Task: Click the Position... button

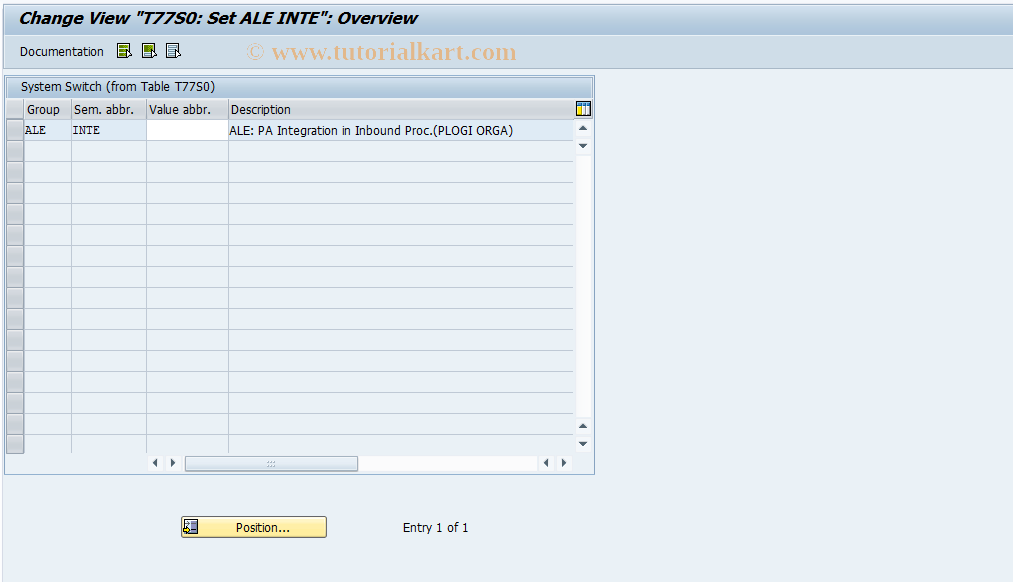Action: click(x=254, y=527)
